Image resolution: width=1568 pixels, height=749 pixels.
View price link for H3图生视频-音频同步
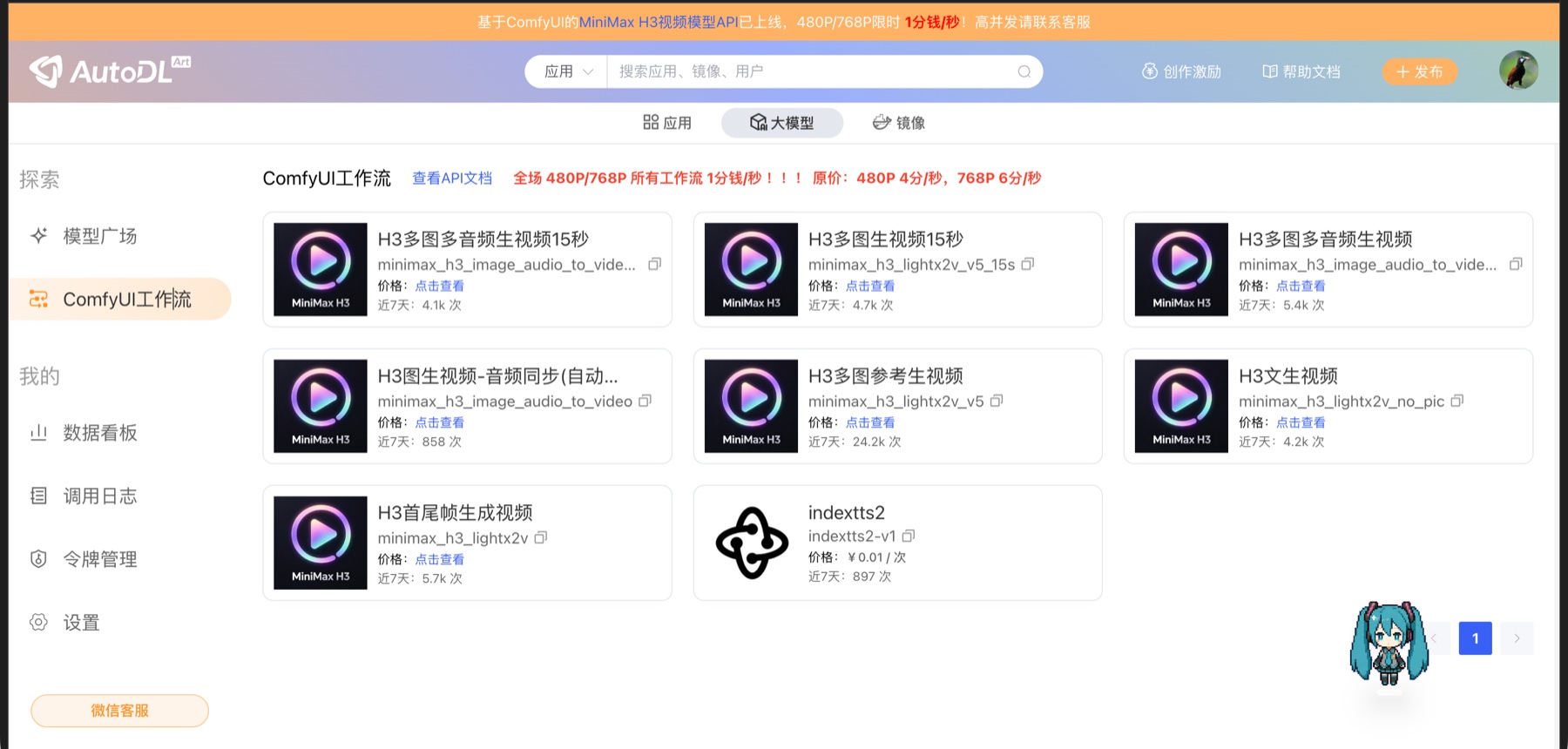pos(440,422)
